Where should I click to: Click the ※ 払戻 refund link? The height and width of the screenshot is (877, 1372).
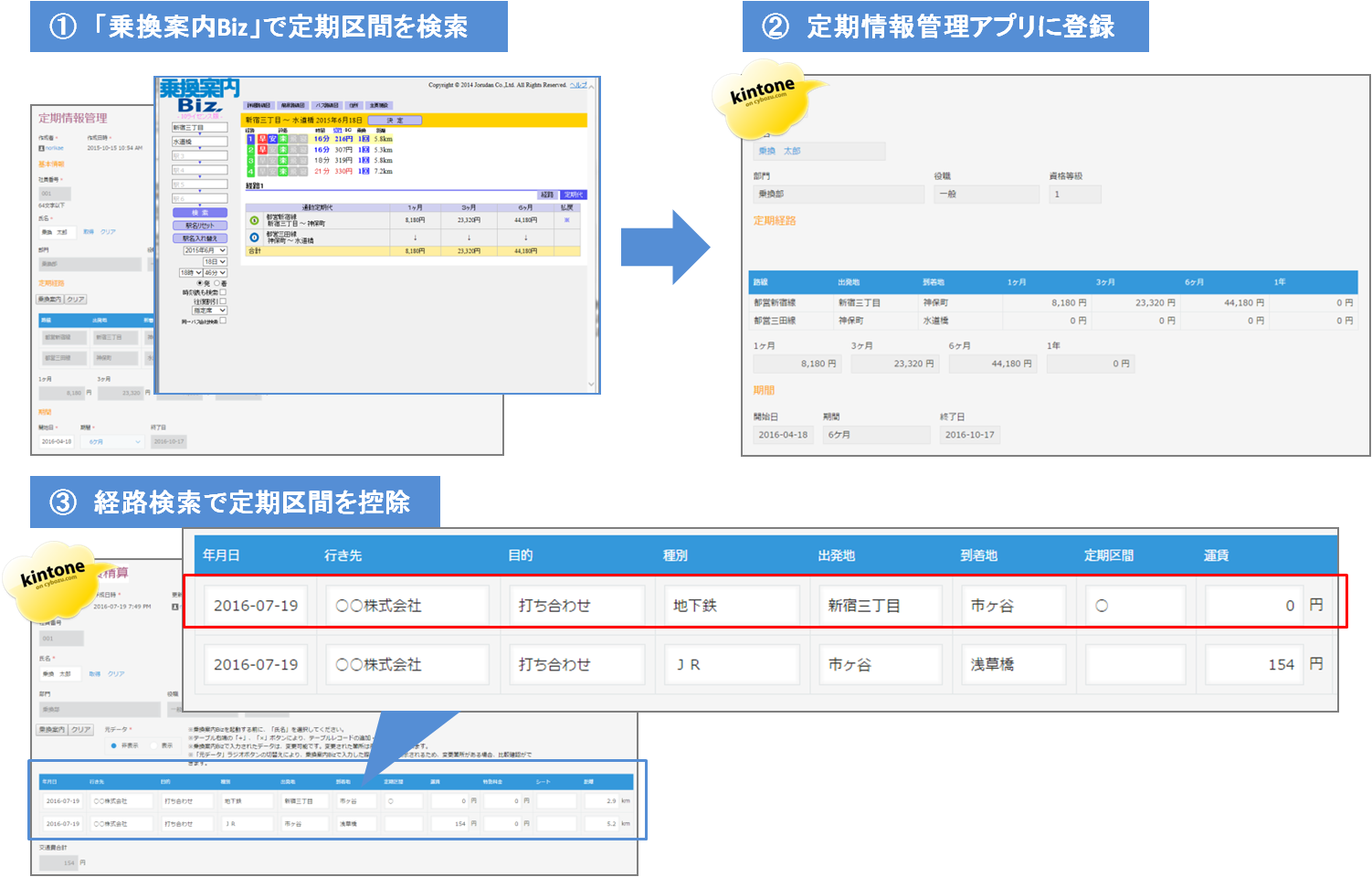(566, 220)
